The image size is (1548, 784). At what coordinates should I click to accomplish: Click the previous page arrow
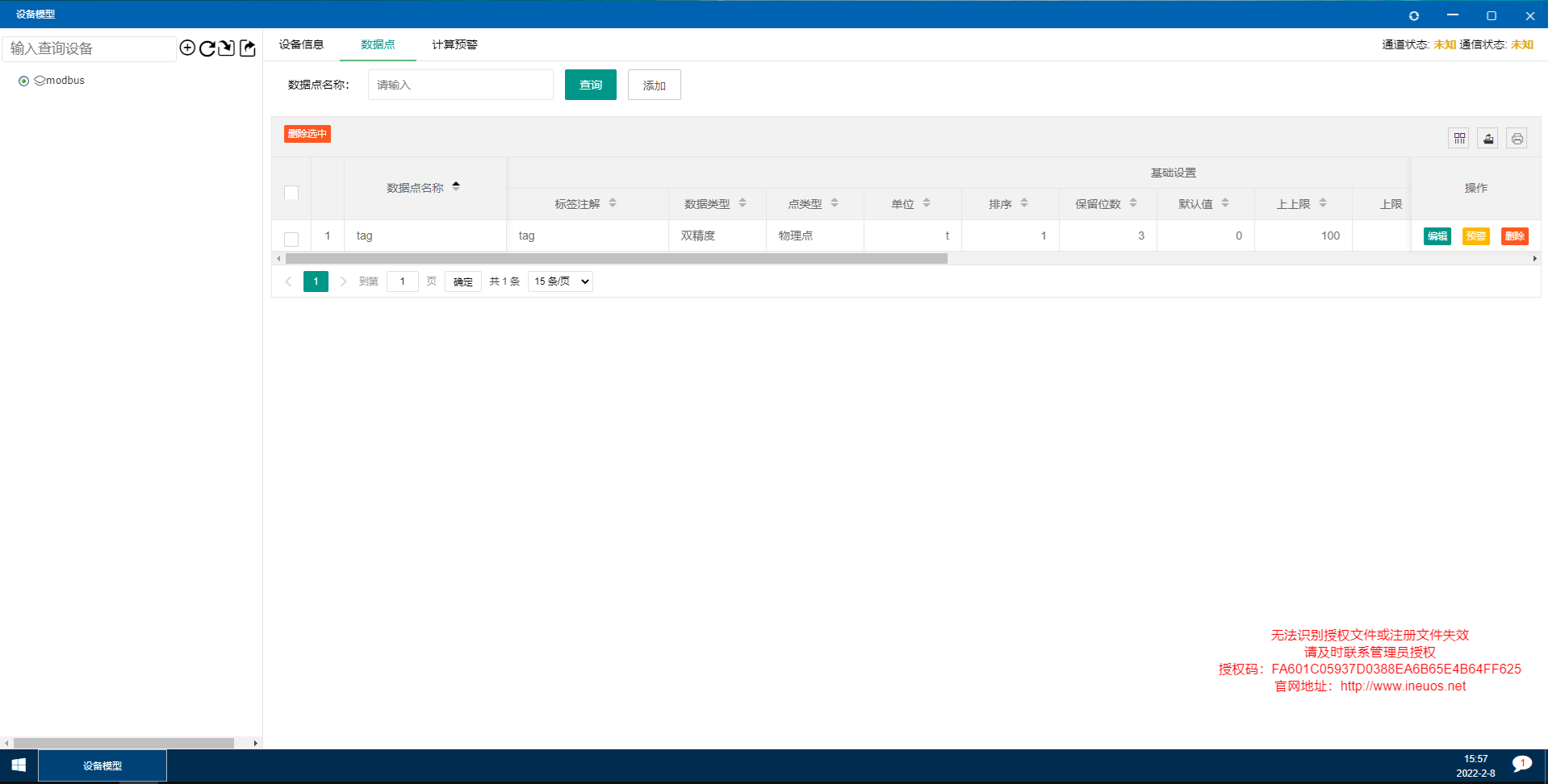point(288,281)
